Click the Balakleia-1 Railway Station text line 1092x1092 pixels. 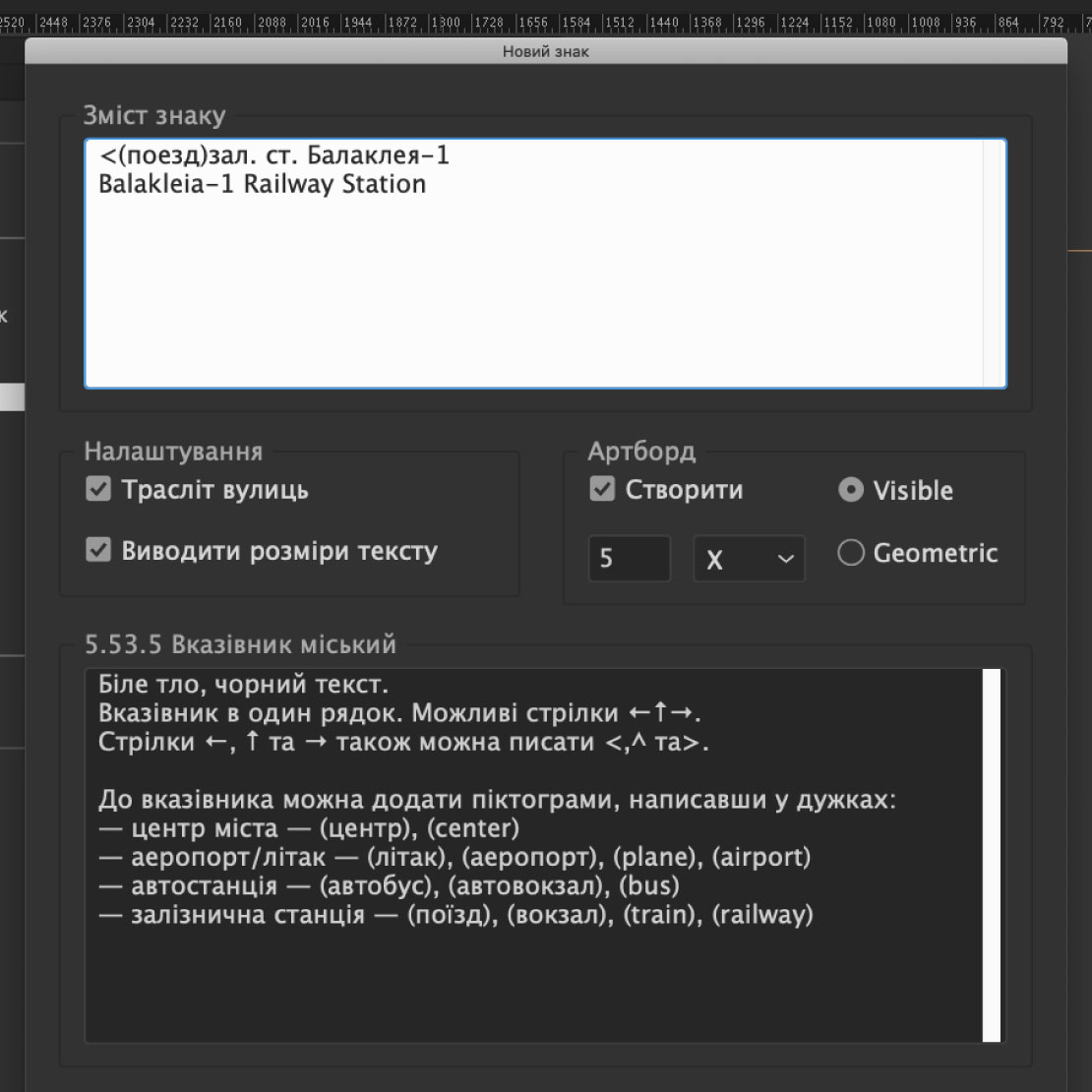pyautogui.click(x=263, y=185)
